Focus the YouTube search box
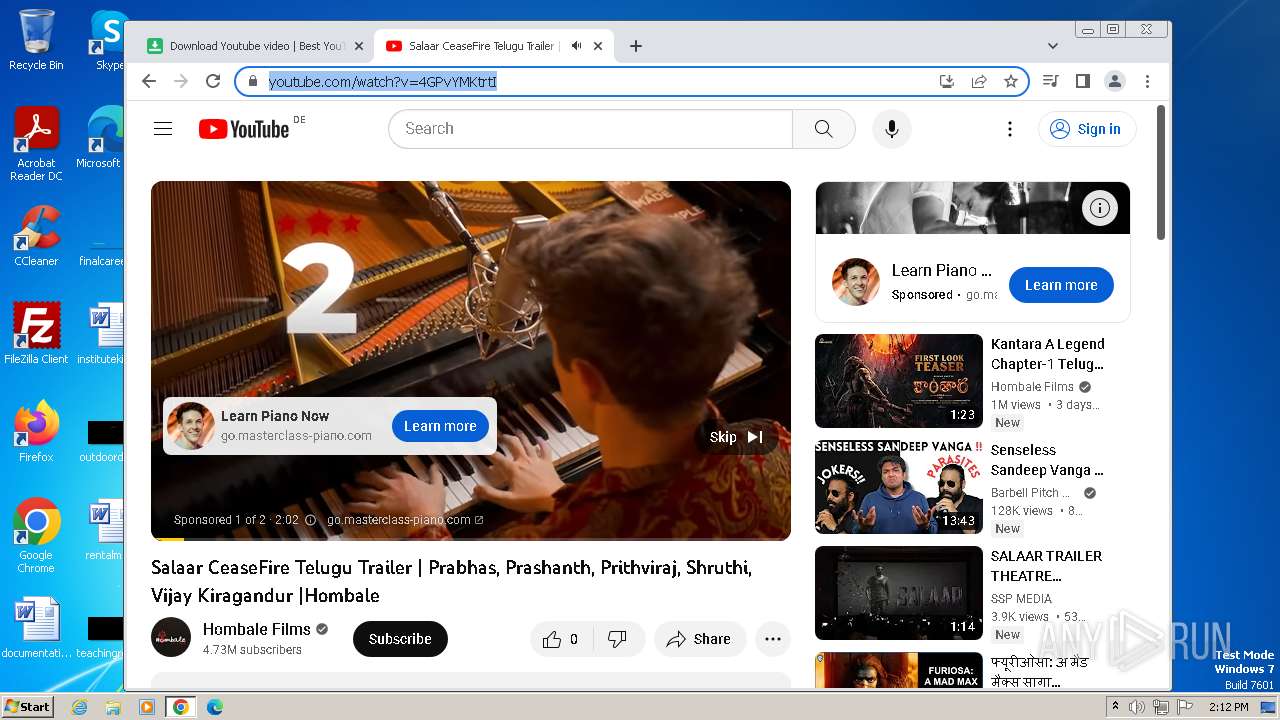Viewport: 1280px width, 720px height. (590, 129)
